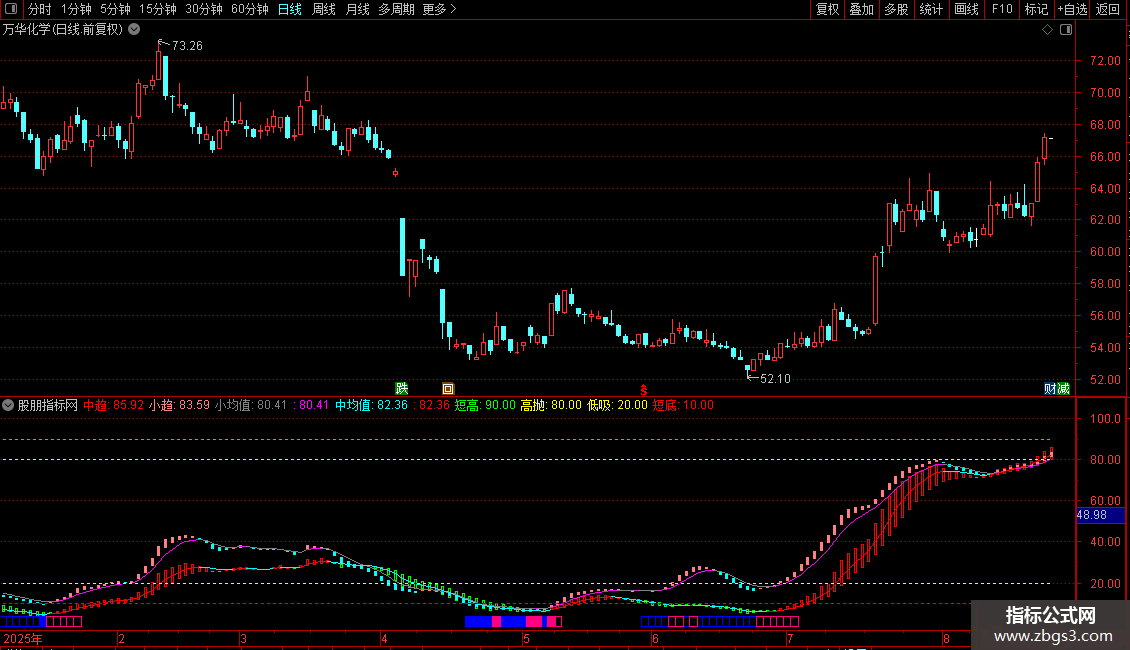Click the 返回 back button
The width and height of the screenshot is (1130, 650).
coord(1108,9)
